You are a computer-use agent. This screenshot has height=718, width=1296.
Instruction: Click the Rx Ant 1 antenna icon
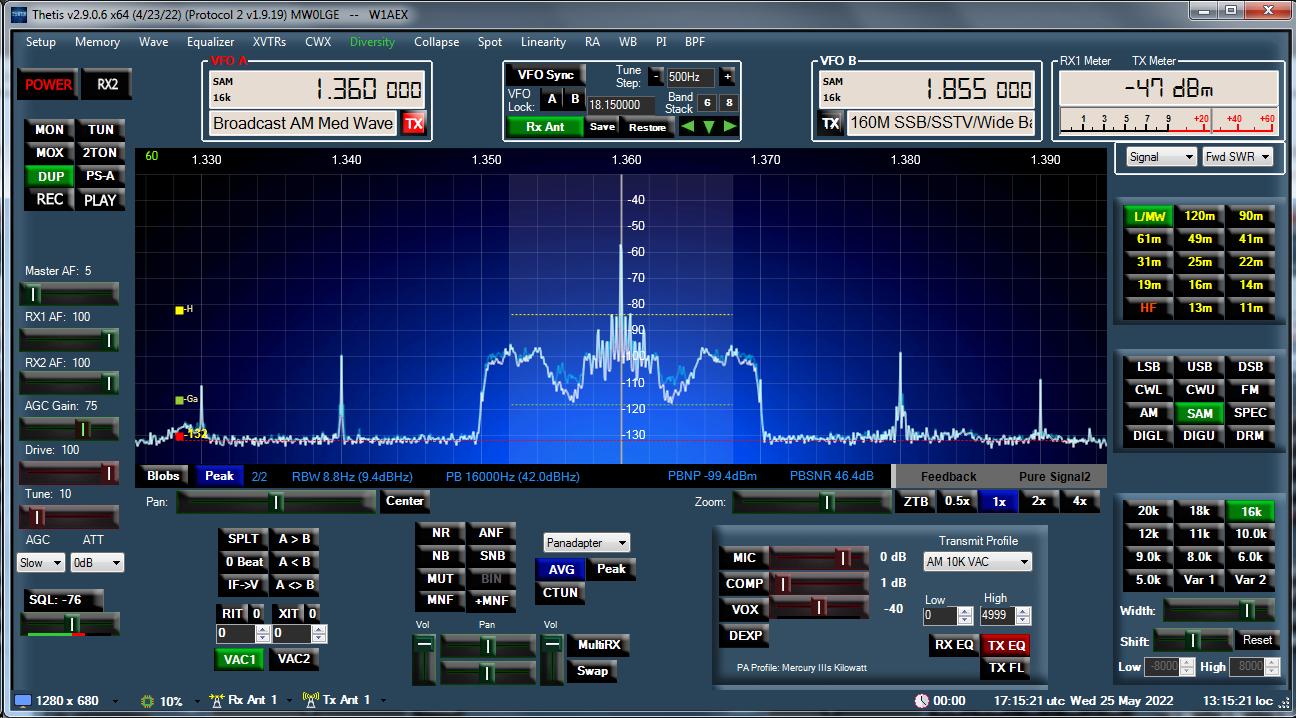(216, 700)
